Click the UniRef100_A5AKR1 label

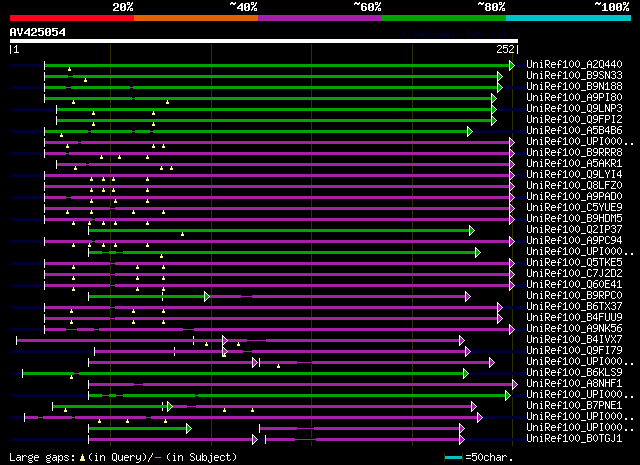coord(574,163)
